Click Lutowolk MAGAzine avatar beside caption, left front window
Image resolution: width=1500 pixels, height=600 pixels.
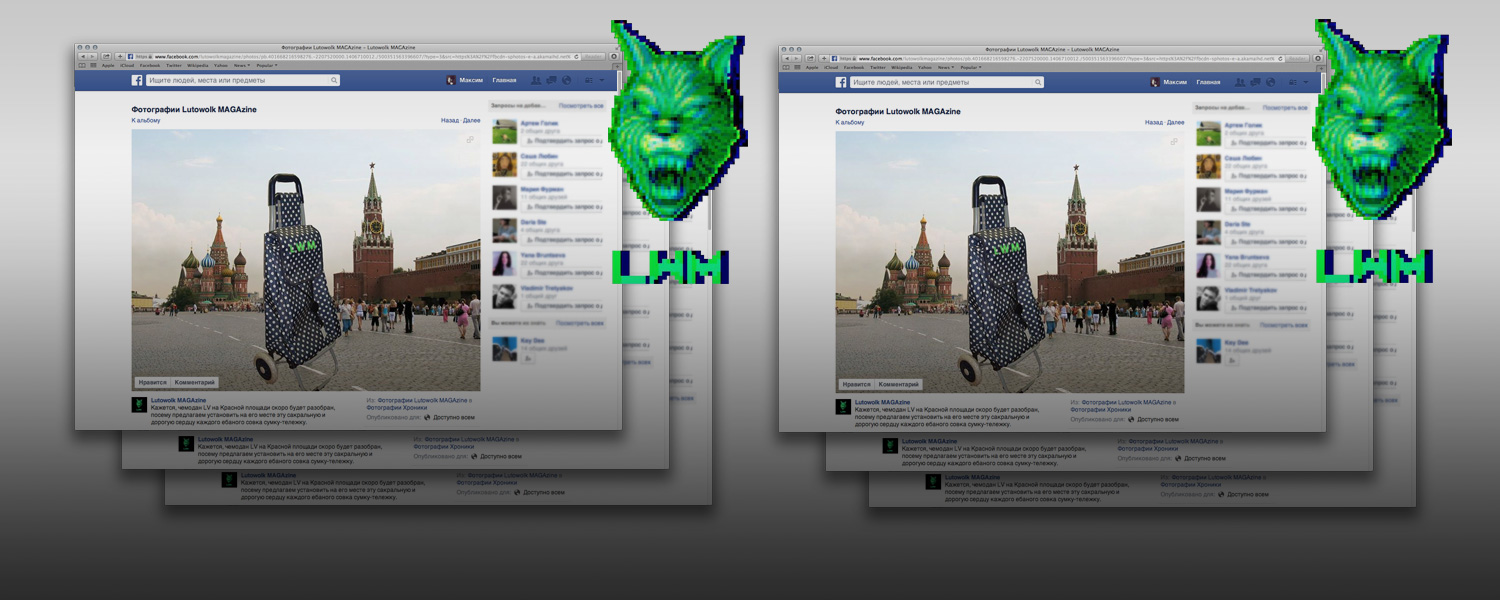pyautogui.click(x=139, y=405)
